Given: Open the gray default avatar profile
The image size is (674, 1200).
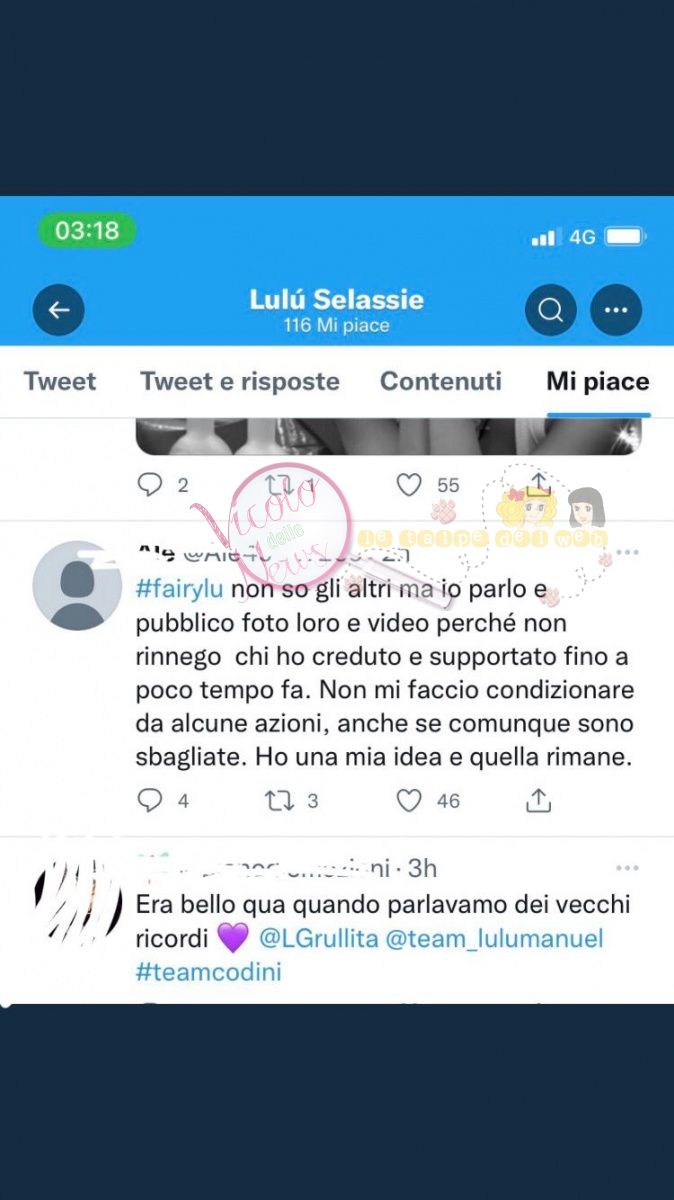Looking at the screenshot, I should [x=77, y=586].
